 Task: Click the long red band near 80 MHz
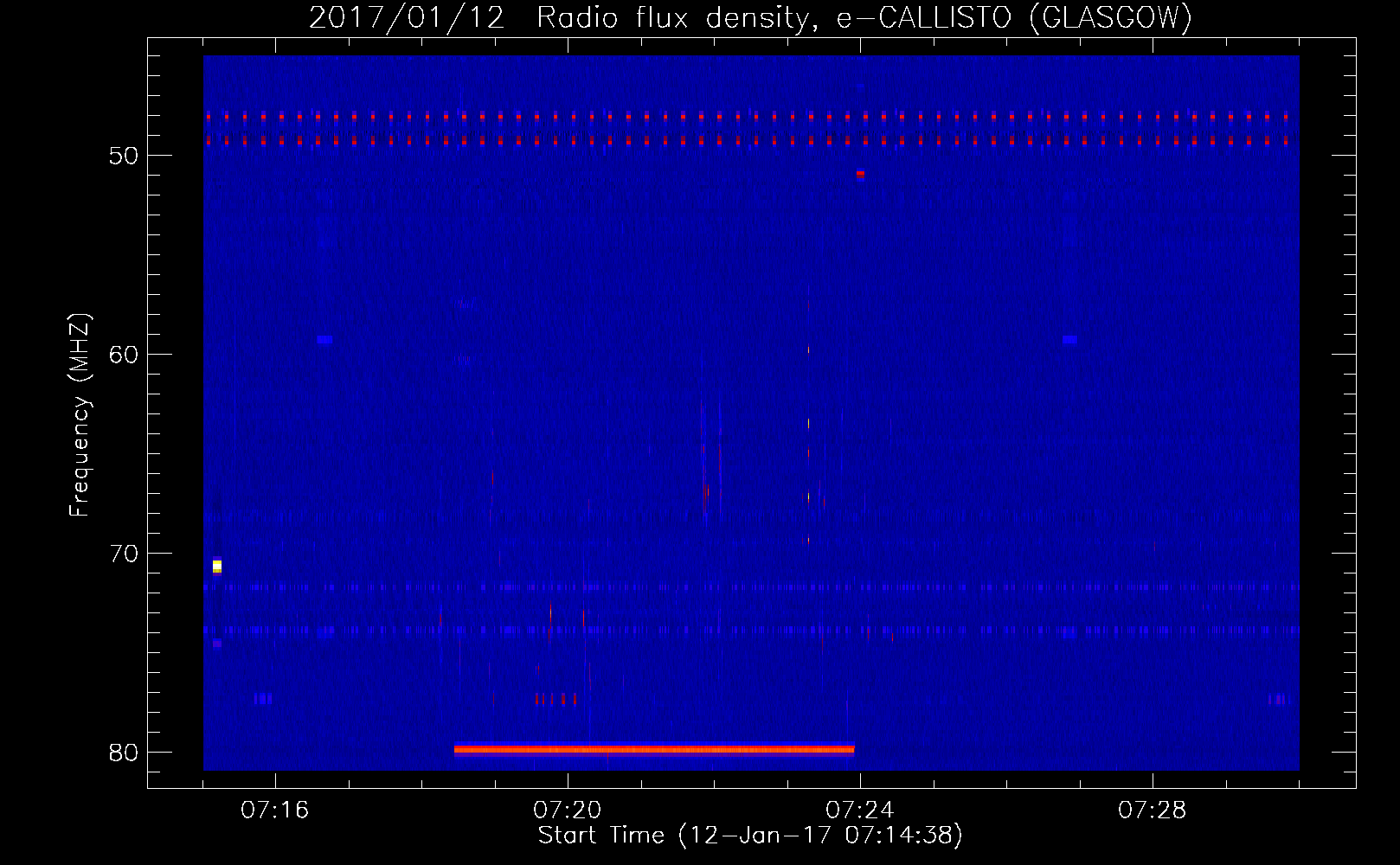click(654, 749)
